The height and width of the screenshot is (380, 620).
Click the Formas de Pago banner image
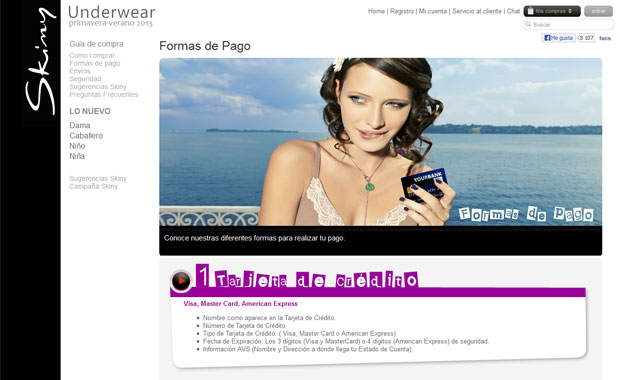(380, 142)
